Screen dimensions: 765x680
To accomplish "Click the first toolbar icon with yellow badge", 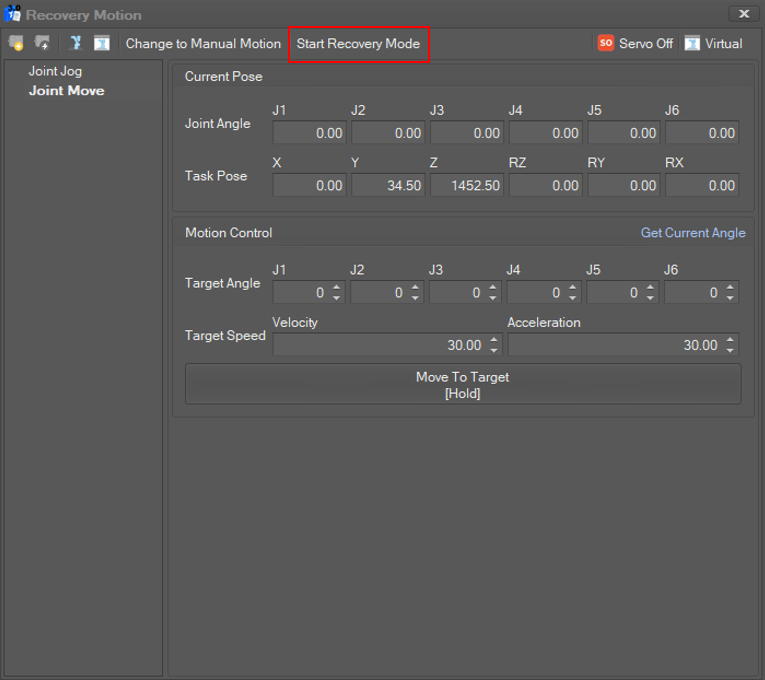I will point(16,43).
